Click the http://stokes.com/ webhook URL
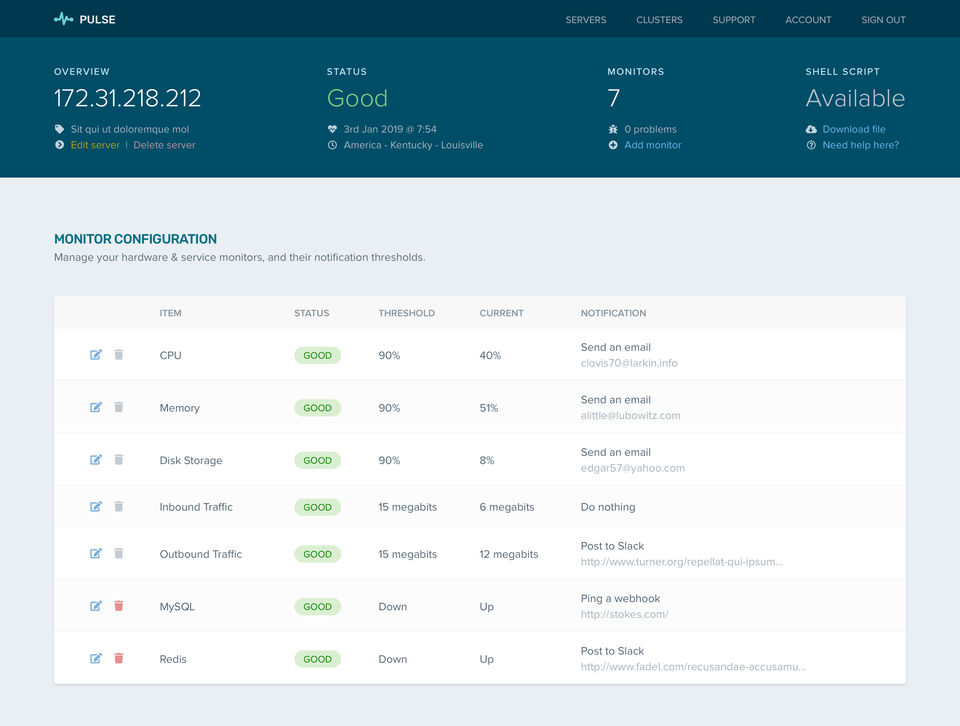Image resolution: width=960 pixels, height=726 pixels. 624,615
